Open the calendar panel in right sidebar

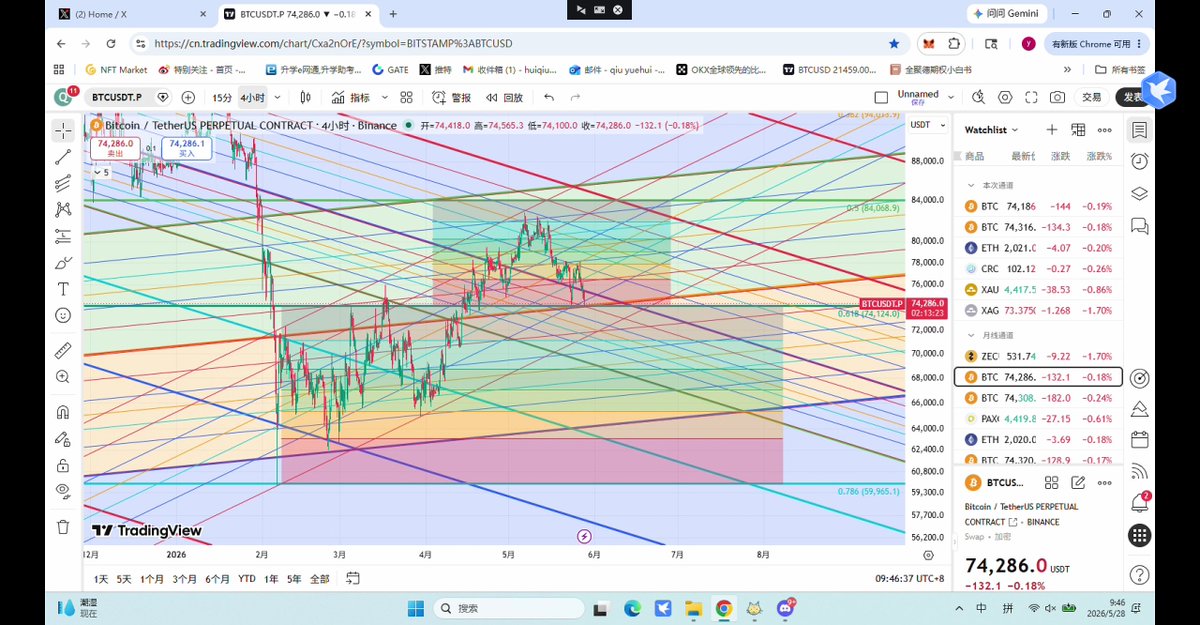[x=1138, y=440]
